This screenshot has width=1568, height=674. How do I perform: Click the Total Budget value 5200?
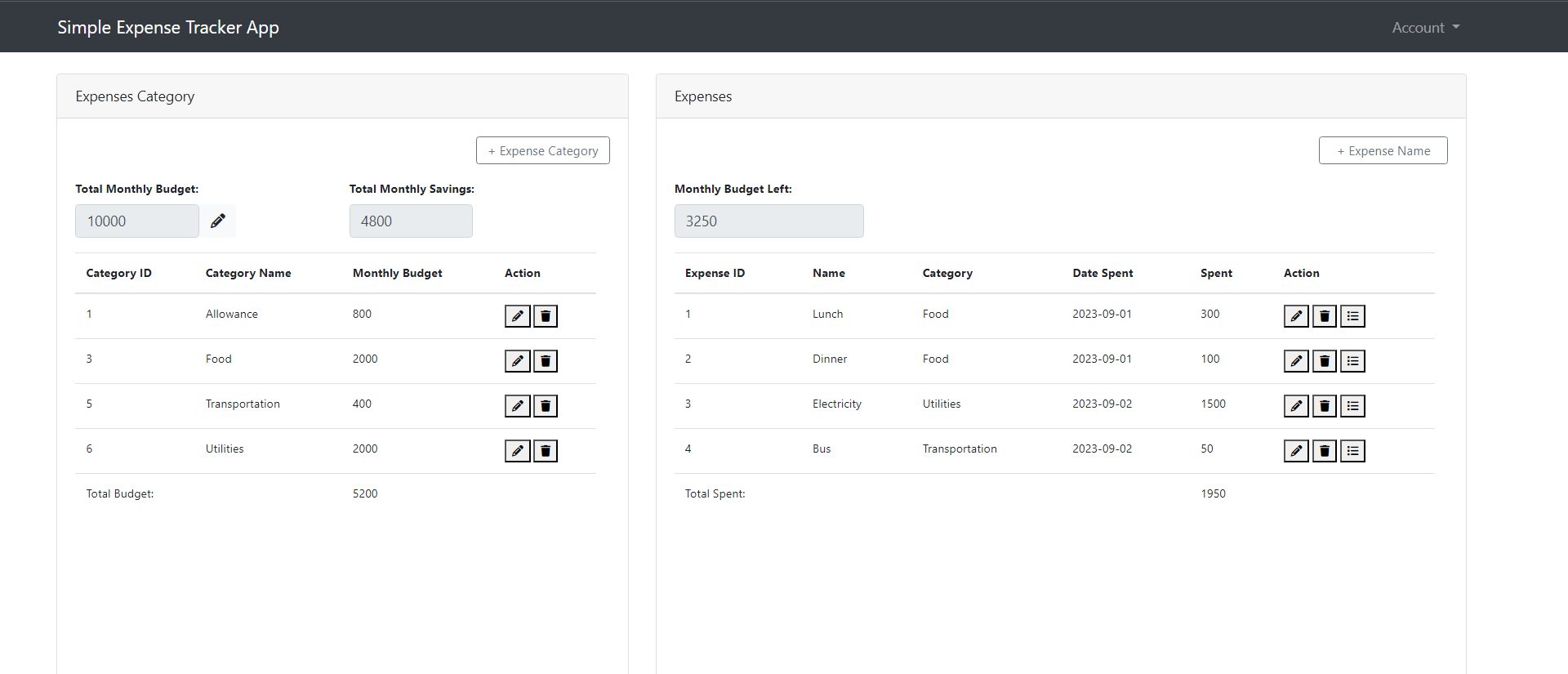click(365, 493)
